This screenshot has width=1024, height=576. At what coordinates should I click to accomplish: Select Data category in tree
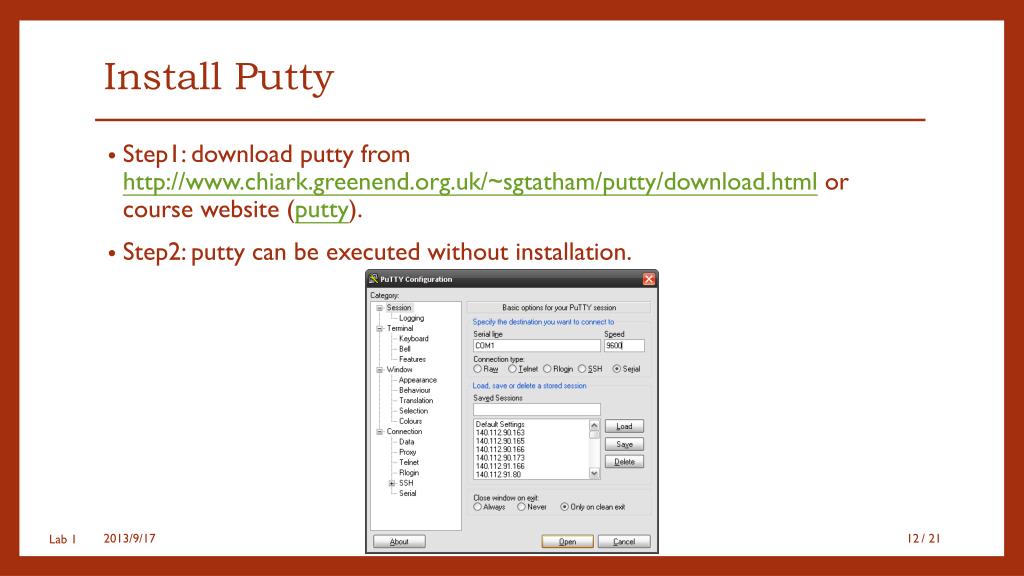tap(406, 442)
